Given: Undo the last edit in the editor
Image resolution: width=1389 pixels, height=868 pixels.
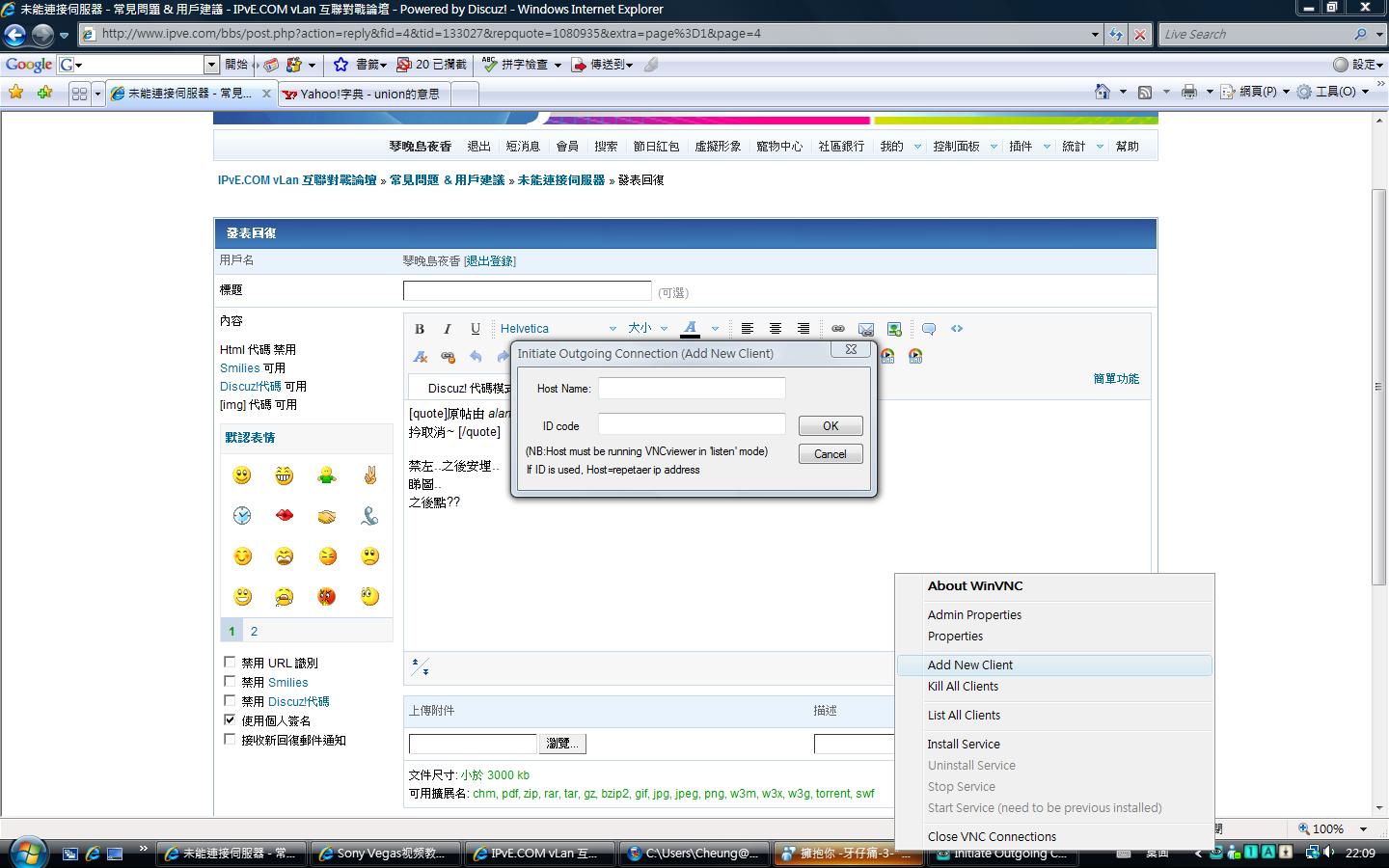Looking at the screenshot, I should [x=476, y=356].
